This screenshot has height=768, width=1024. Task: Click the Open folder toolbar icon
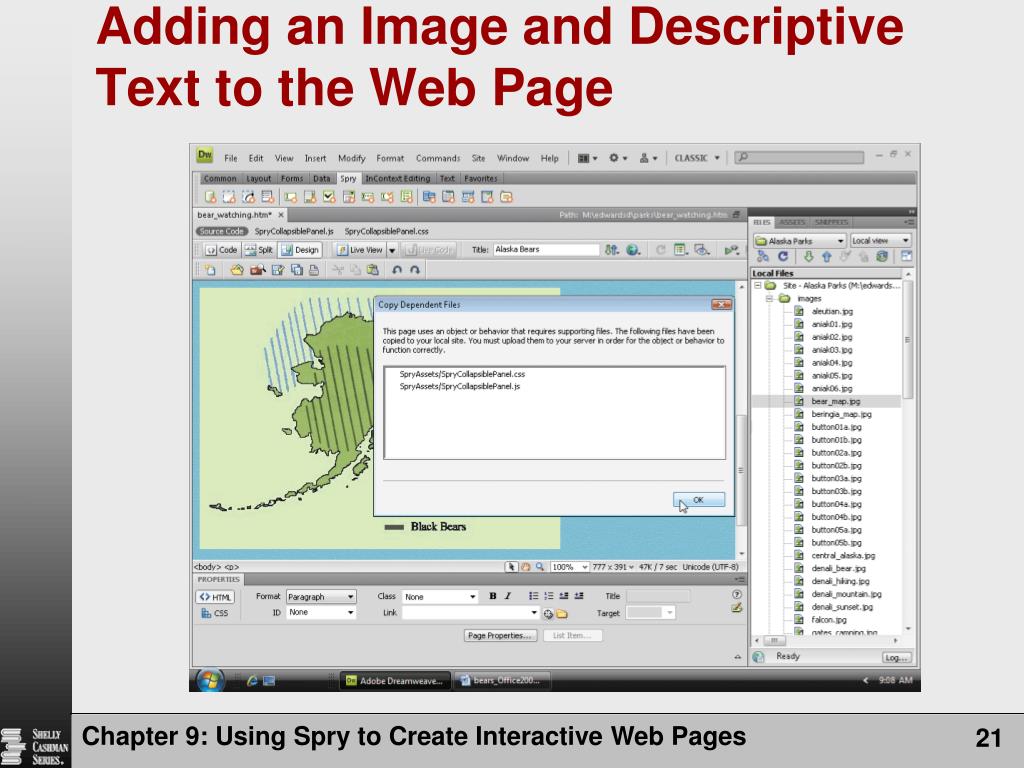coord(236,270)
